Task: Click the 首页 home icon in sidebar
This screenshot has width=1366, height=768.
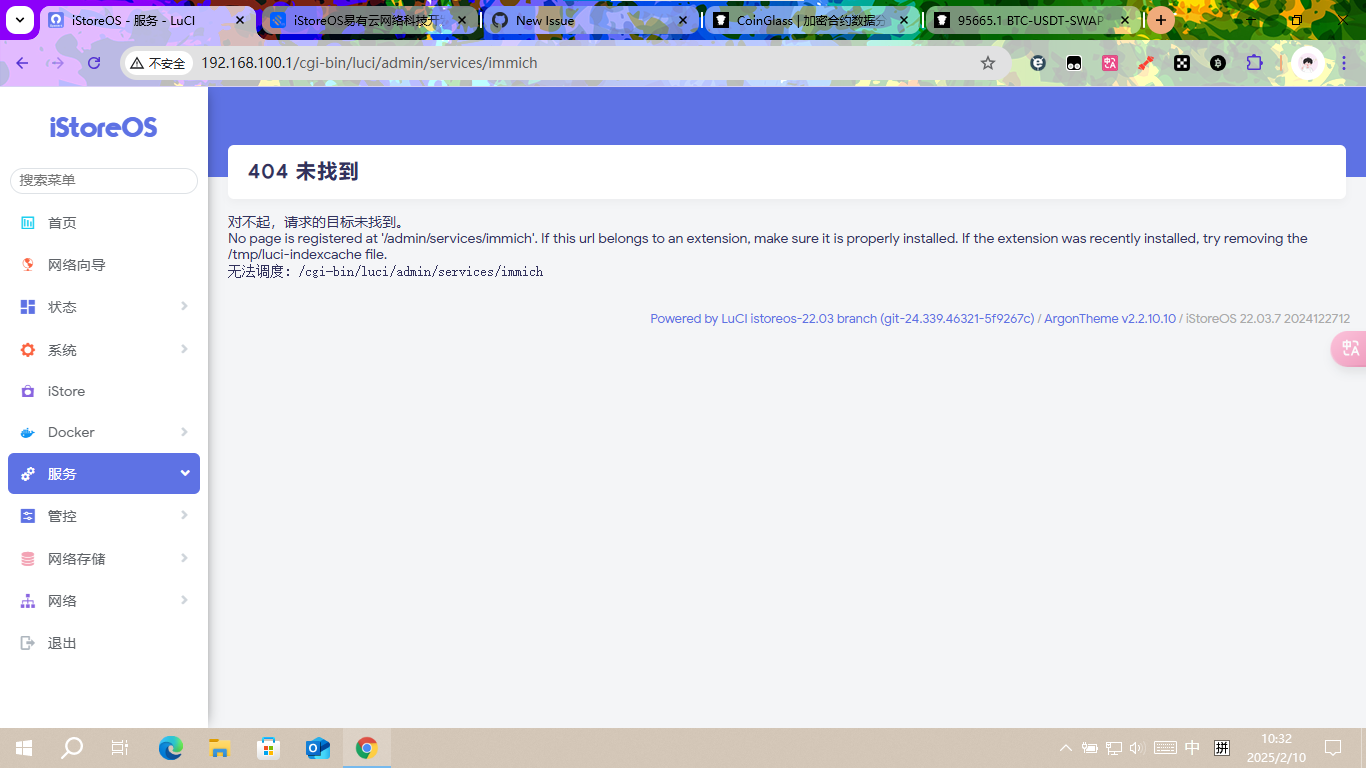Action: click(x=28, y=223)
